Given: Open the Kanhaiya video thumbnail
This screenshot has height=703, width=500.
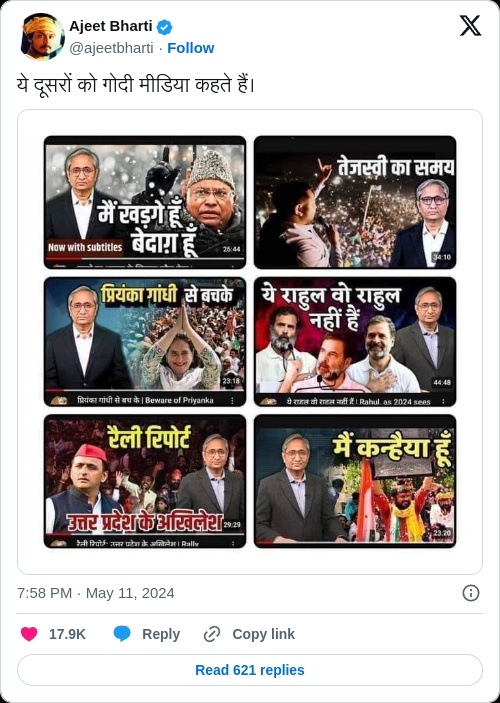Looking at the screenshot, I should click(355, 481).
